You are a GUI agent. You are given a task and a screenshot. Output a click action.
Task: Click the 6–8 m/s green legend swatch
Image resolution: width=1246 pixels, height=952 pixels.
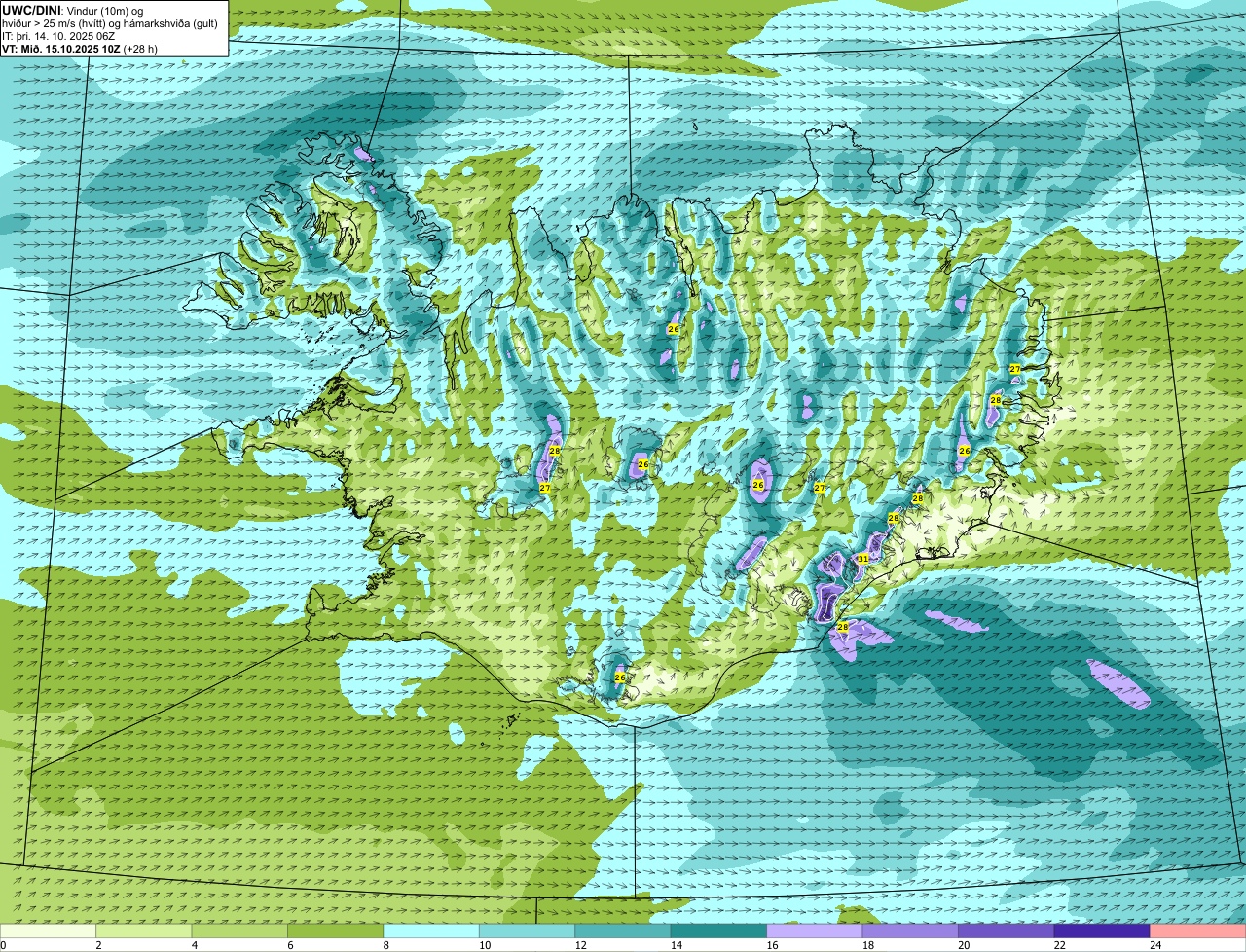click(x=336, y=932)
